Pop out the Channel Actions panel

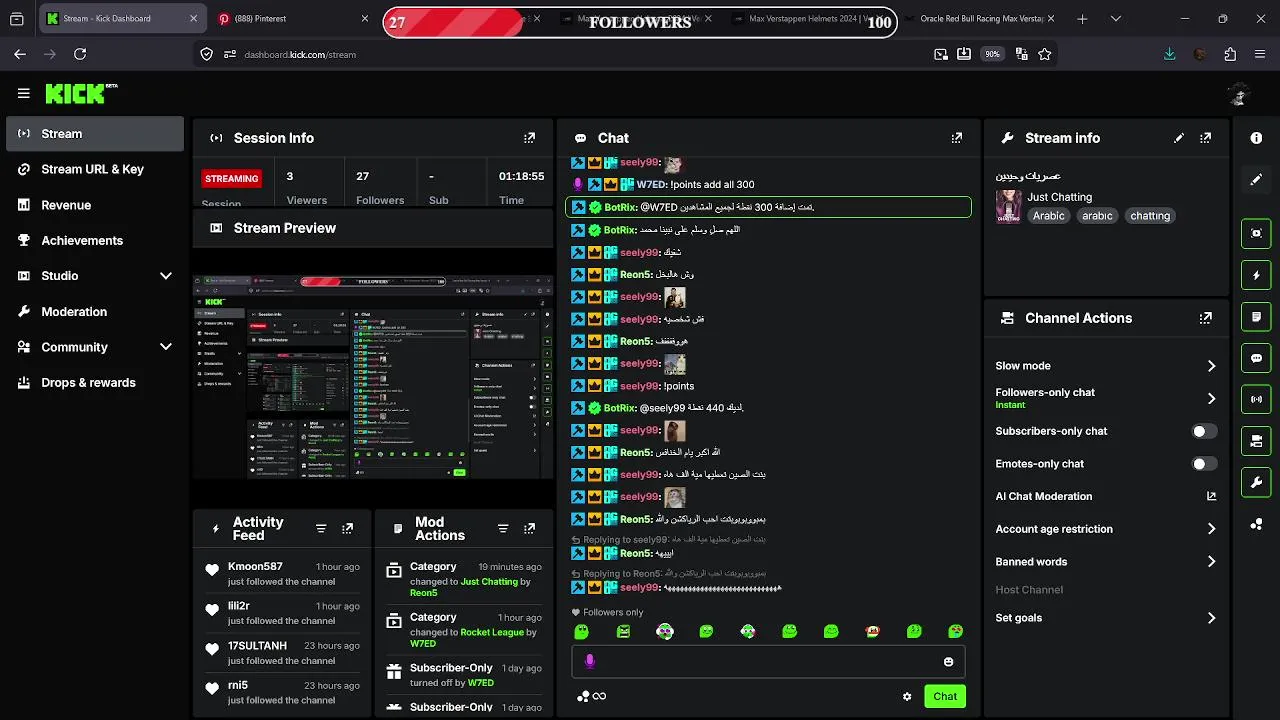pyautogui.click(x=1206, y=318)
